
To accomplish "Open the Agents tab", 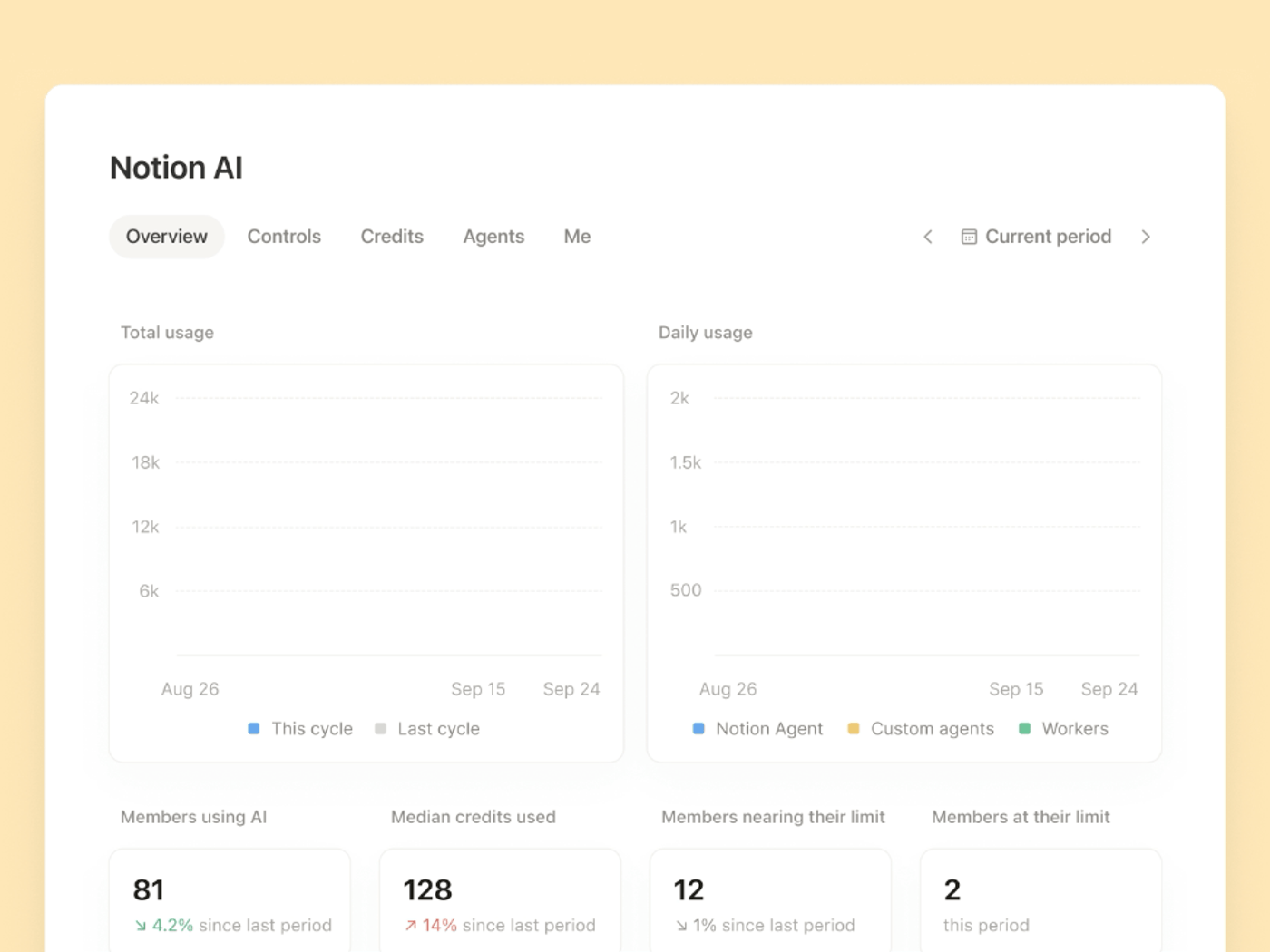I will click(x=493, y=237).
